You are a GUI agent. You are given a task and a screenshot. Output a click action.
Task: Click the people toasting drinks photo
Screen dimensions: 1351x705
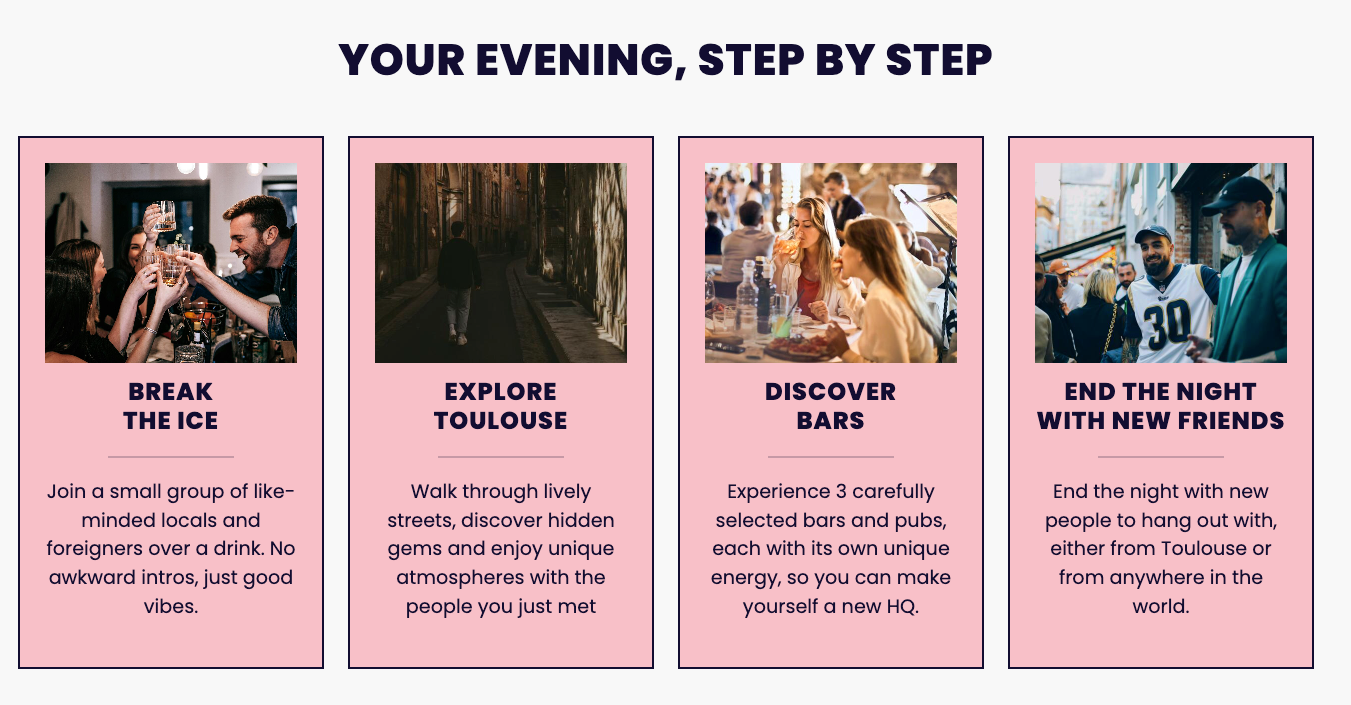[171, 263]
